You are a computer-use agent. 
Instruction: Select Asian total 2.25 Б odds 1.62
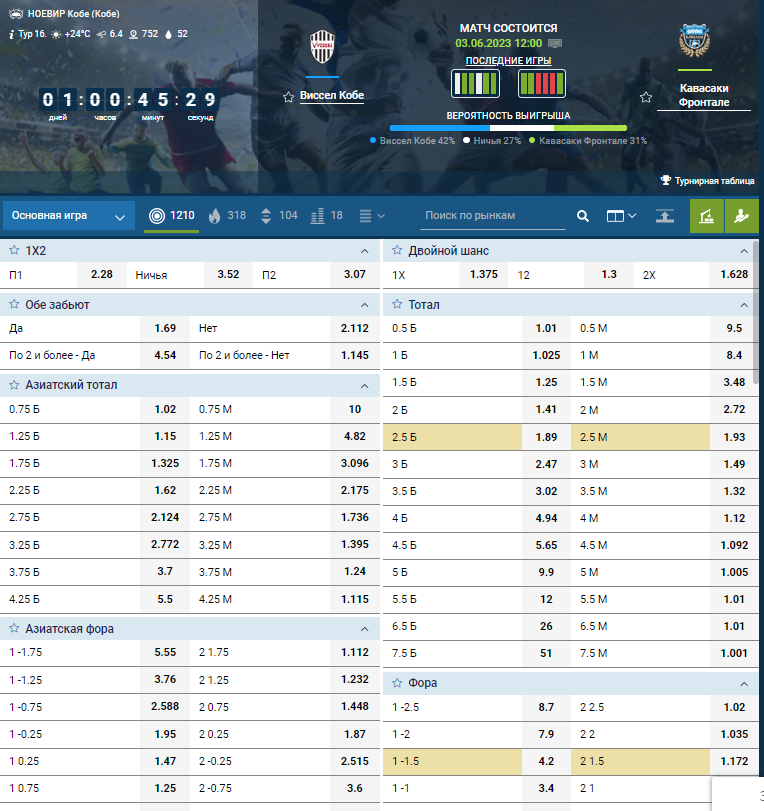tap(165, 490)
